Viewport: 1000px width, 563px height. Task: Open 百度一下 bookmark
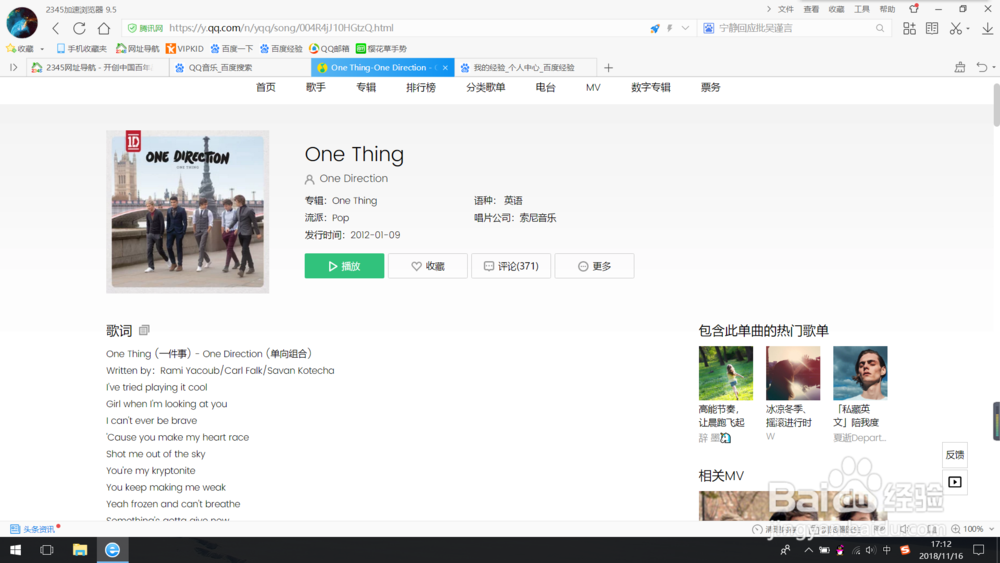232,48
